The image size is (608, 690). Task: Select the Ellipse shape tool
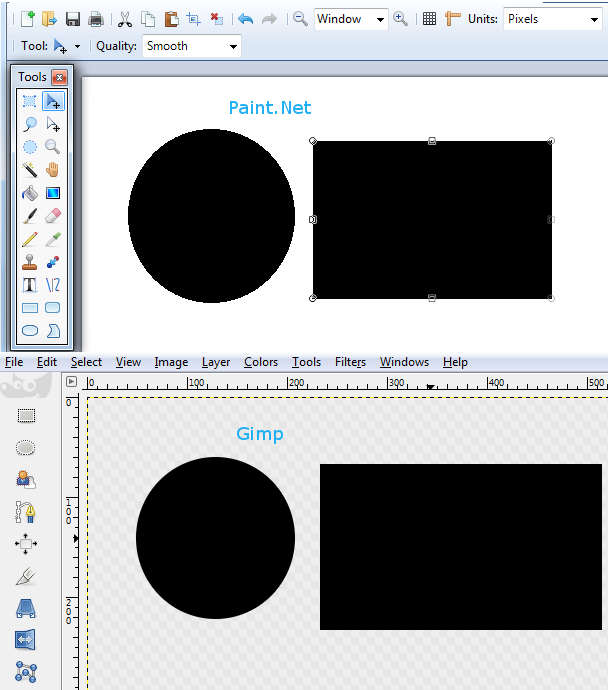point(30,330)
